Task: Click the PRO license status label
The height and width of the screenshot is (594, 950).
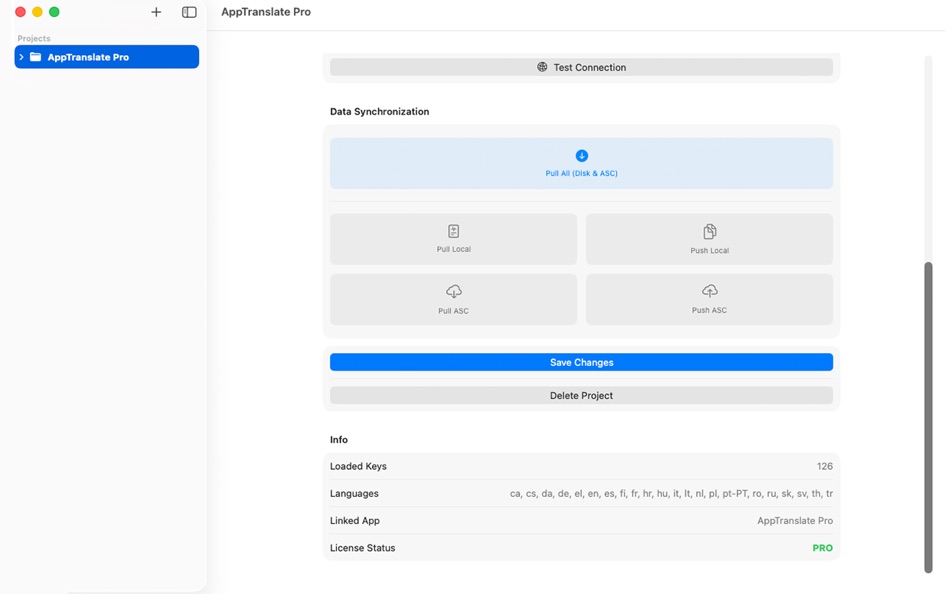Action: click(x=822, y=548)
